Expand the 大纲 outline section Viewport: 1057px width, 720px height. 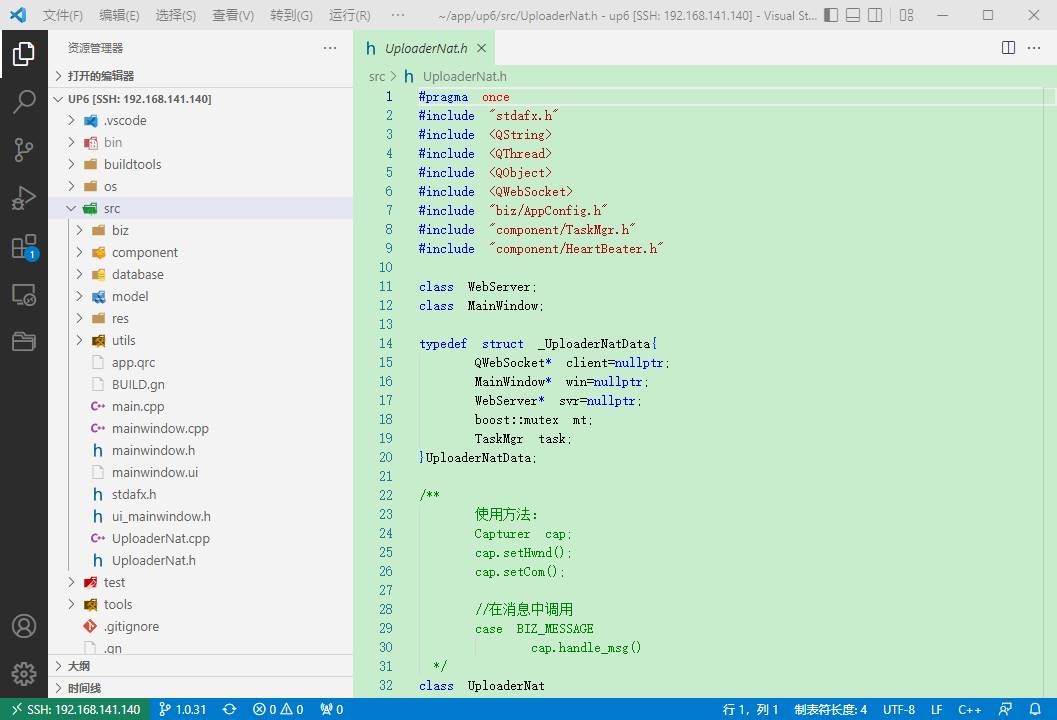78,665
